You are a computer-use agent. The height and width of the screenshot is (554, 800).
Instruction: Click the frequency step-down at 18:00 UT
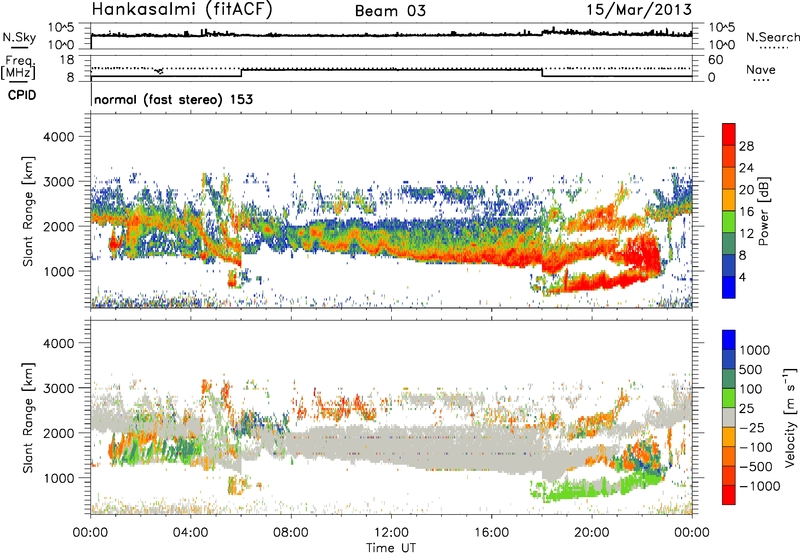(542, 72)
